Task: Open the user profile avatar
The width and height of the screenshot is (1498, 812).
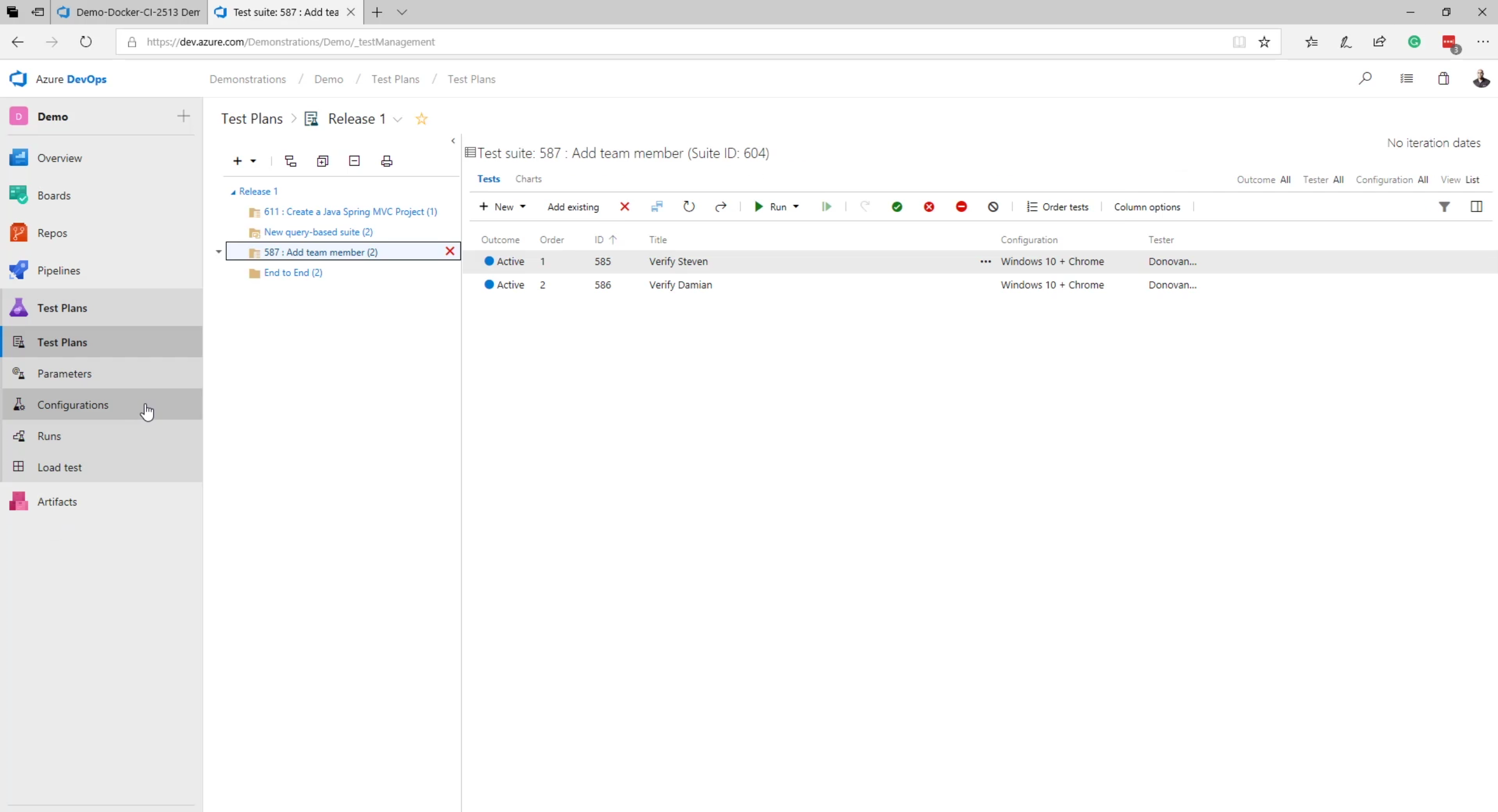Action: point(1481,79)
